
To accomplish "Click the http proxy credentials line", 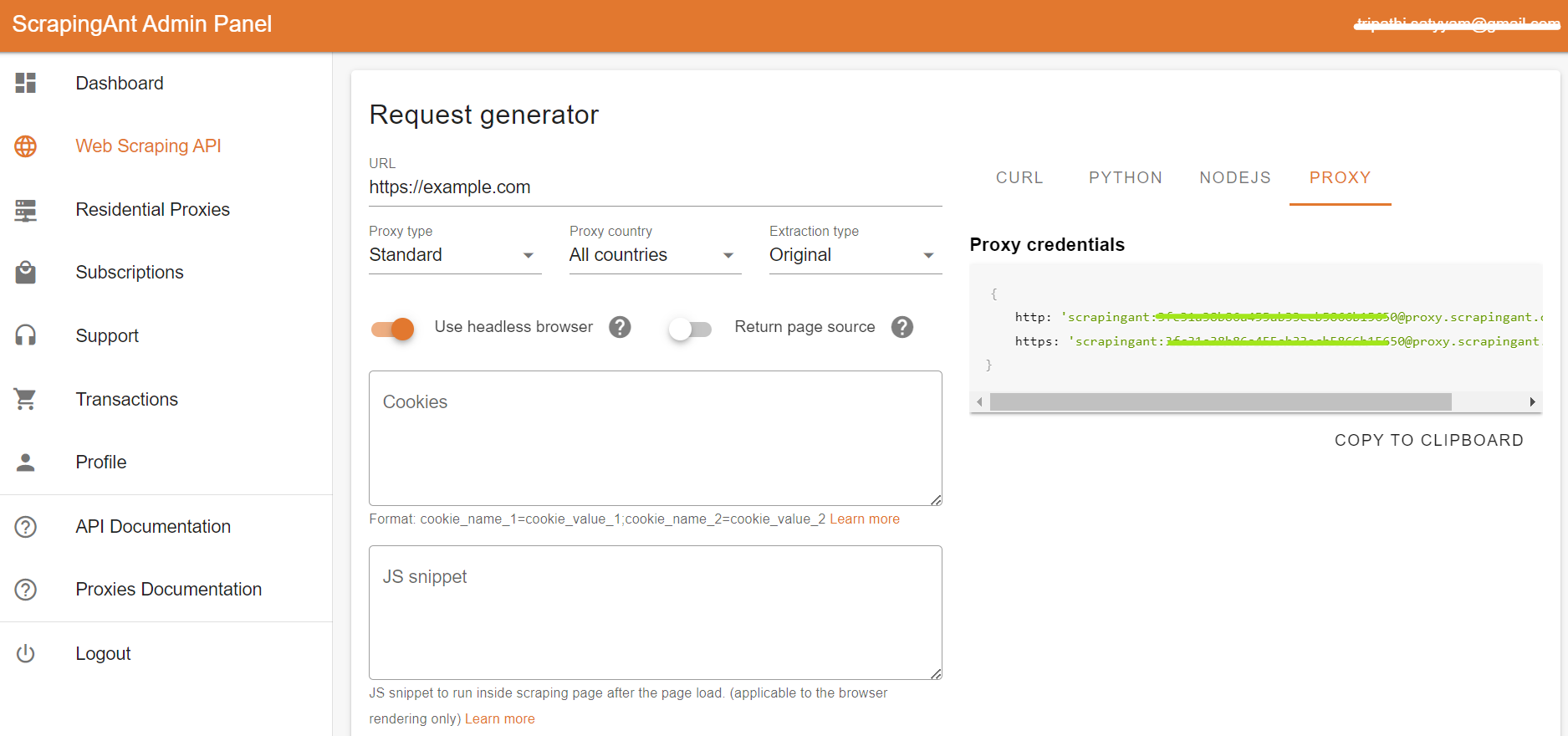I will (1278, 317).
